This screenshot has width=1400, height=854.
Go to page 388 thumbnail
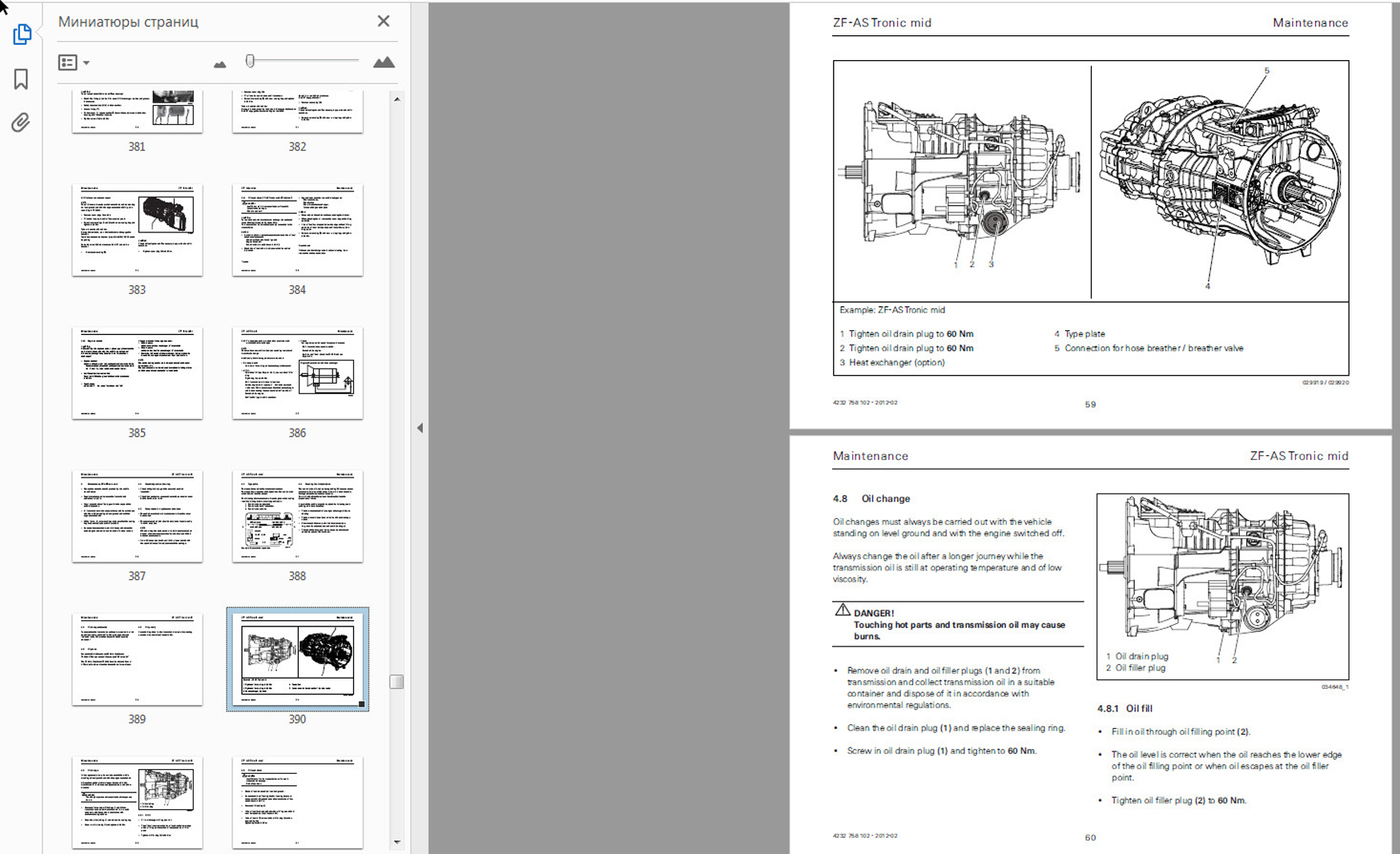click(x=297, y=517)
